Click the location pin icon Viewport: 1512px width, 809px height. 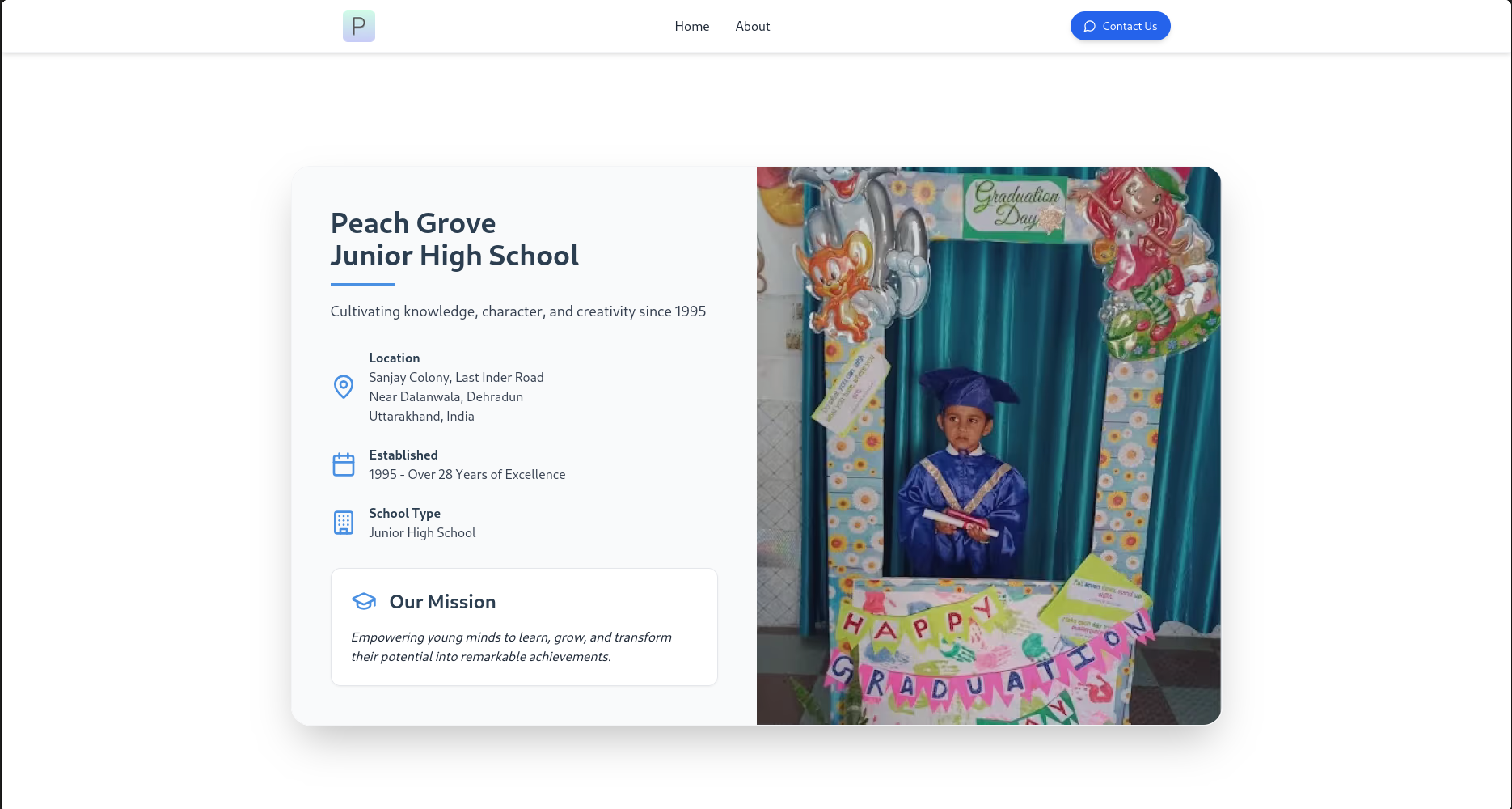click(344, 387)
